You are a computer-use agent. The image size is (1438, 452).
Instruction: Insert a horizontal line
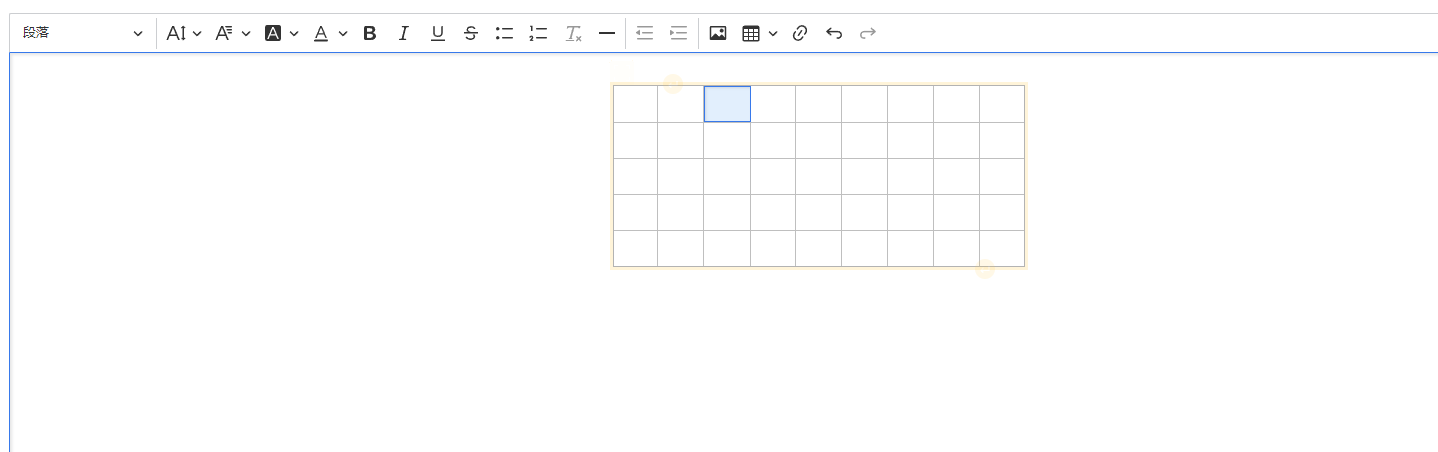click(606, 33)
